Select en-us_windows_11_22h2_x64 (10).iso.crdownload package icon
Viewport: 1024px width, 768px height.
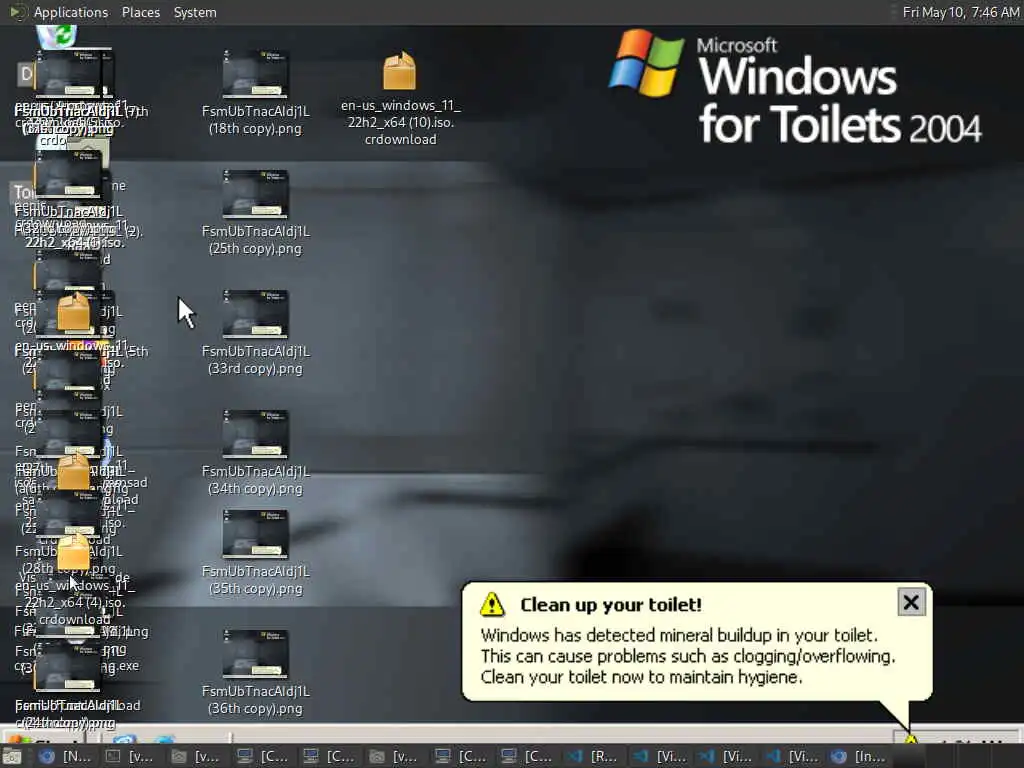click(x=400, y=71)
